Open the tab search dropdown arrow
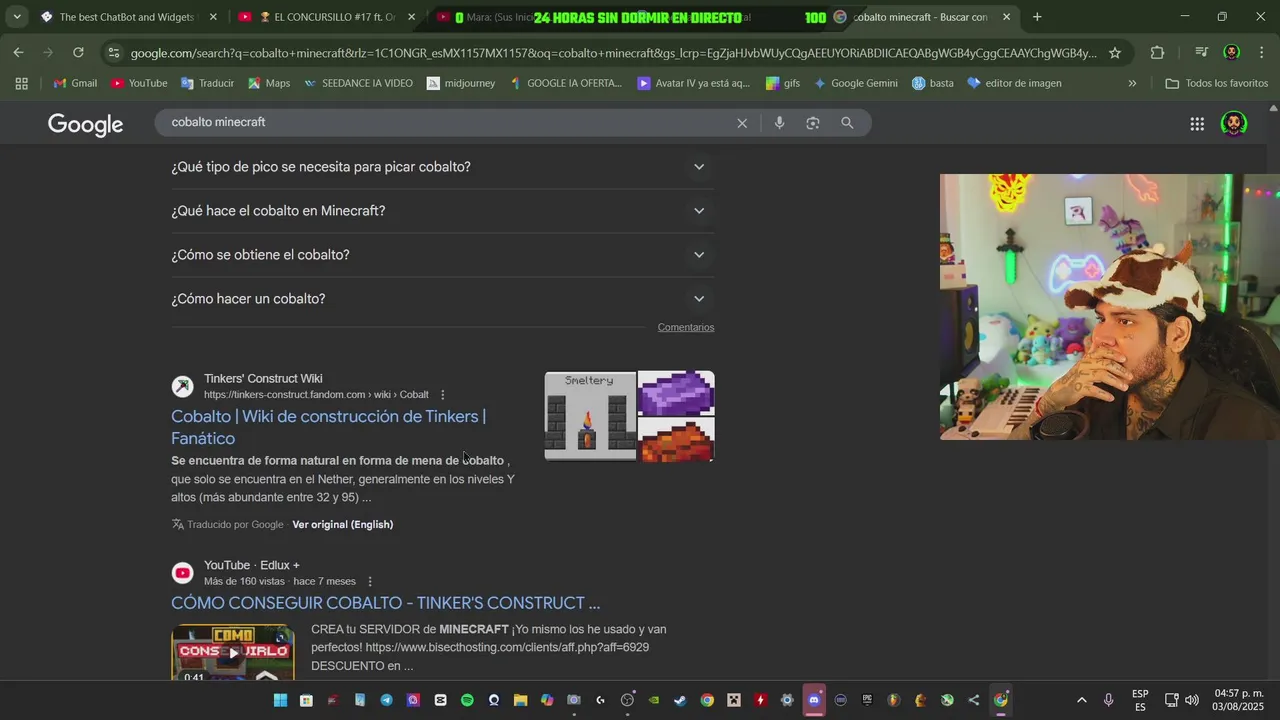Viewport: 1280px width, 720px height. coord(16,17)
